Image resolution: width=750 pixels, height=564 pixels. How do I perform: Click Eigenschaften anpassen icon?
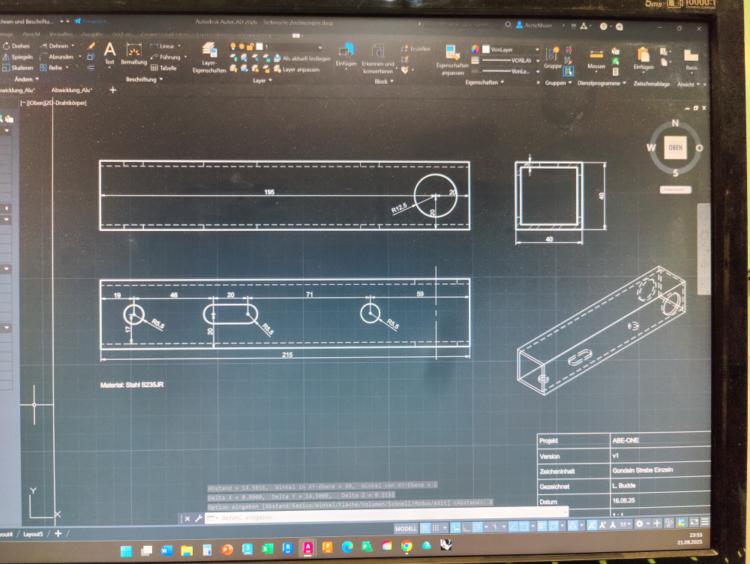click(x=452, y=59)
